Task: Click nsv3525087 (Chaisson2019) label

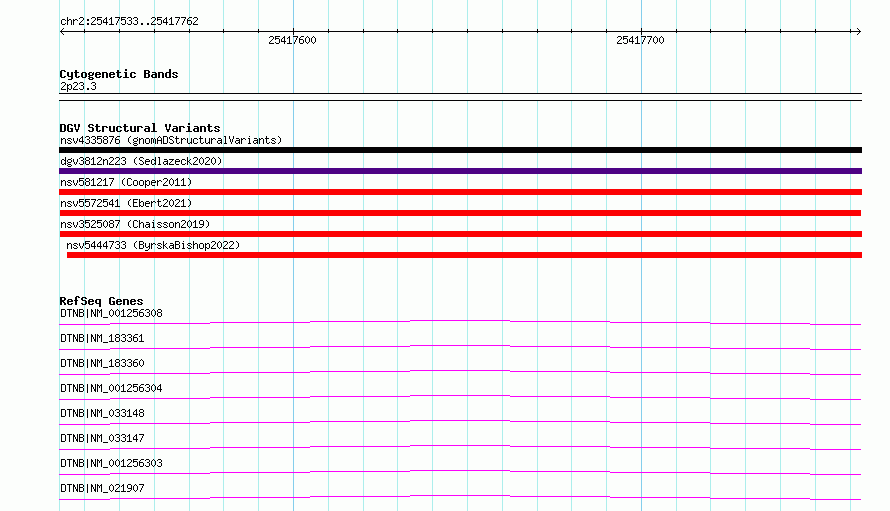Action: 135,224
